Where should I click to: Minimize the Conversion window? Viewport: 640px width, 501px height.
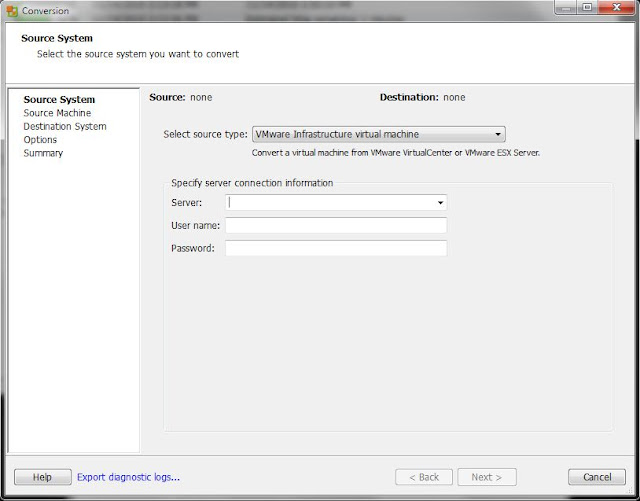click(x=565, y=8)
